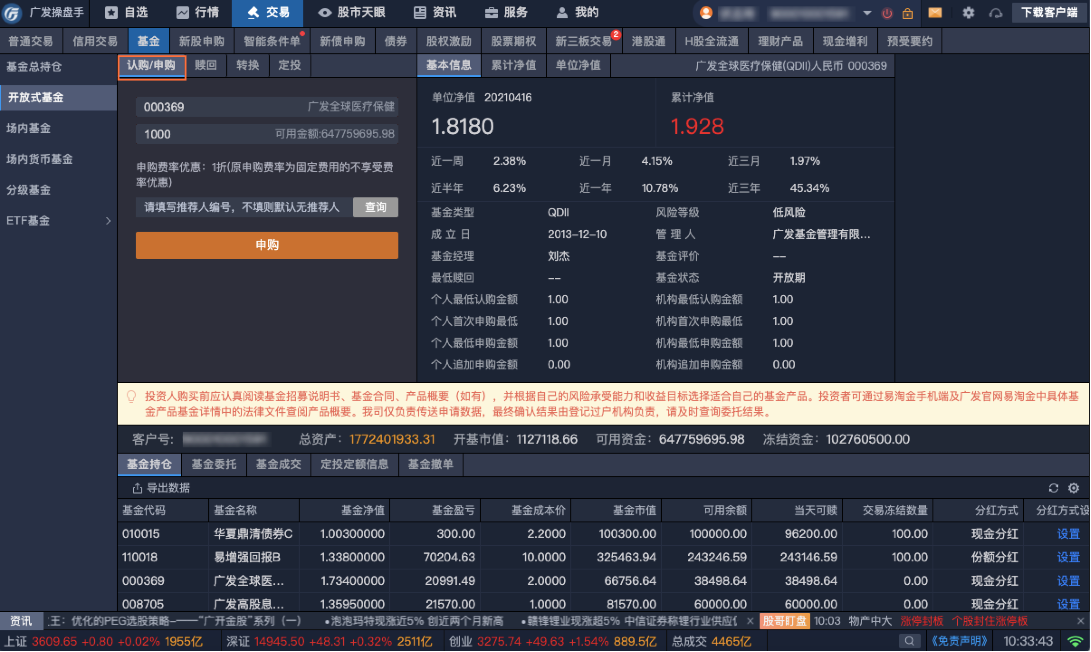Image resolution: width=1091 pixels, height=652 pixels.
Task: Click the 导出数据 export icon
Action: point(137,488)
